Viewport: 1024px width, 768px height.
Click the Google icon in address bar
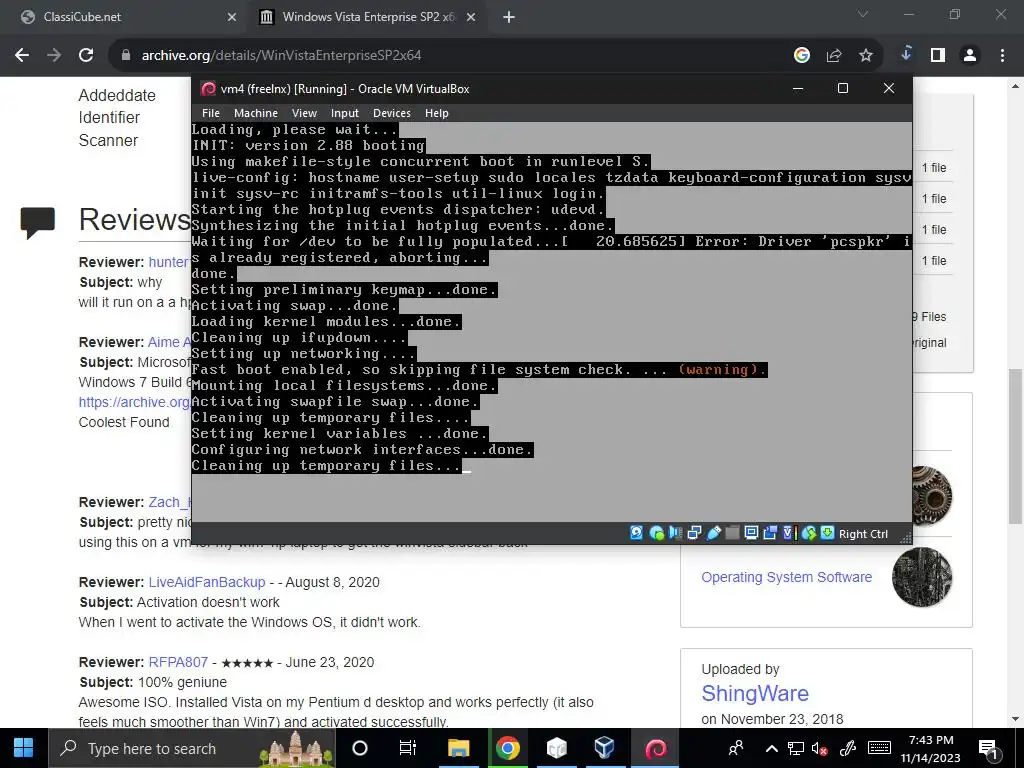click(802, 56)
